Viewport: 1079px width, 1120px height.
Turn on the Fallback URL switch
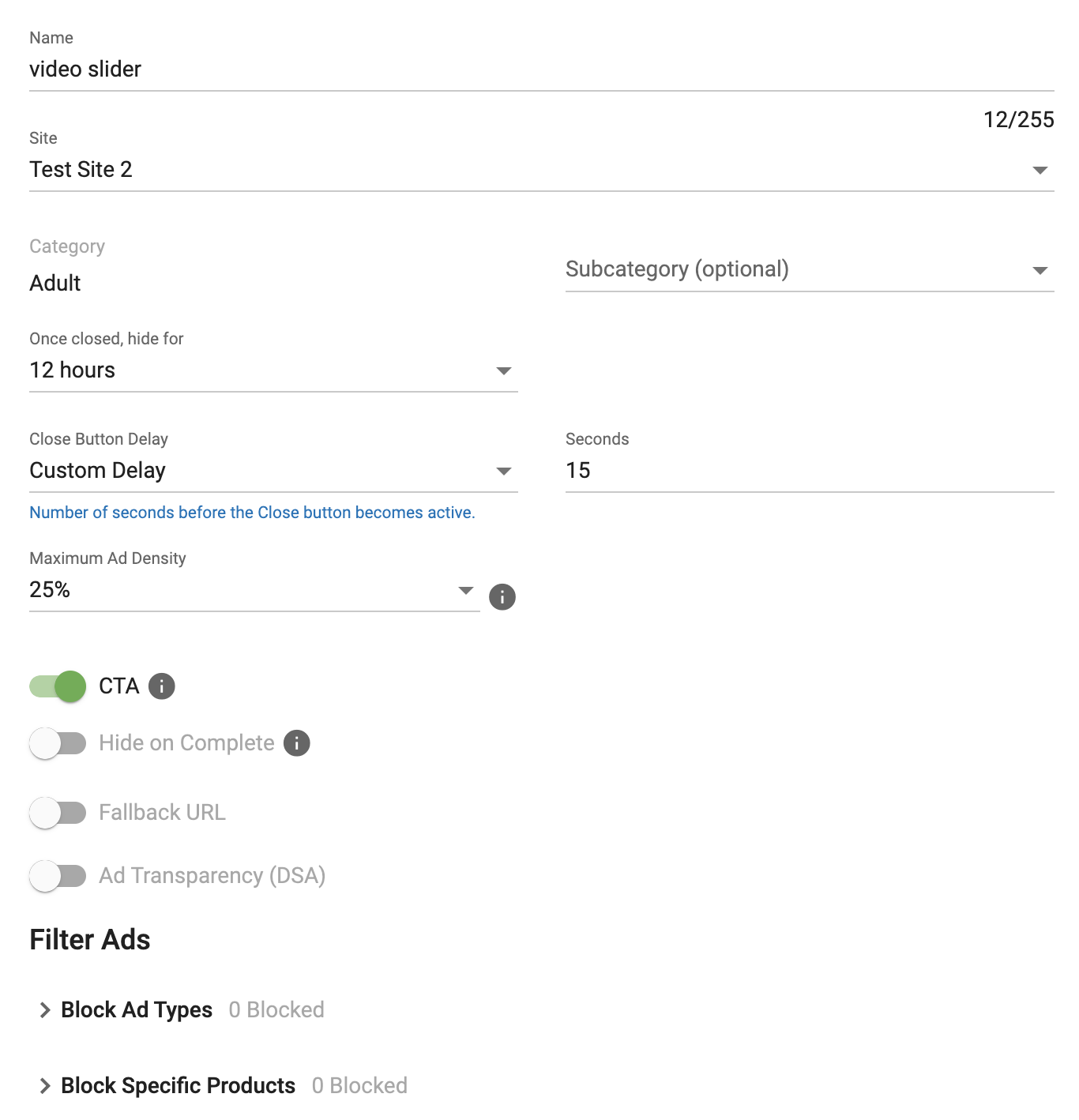[58, 813]
